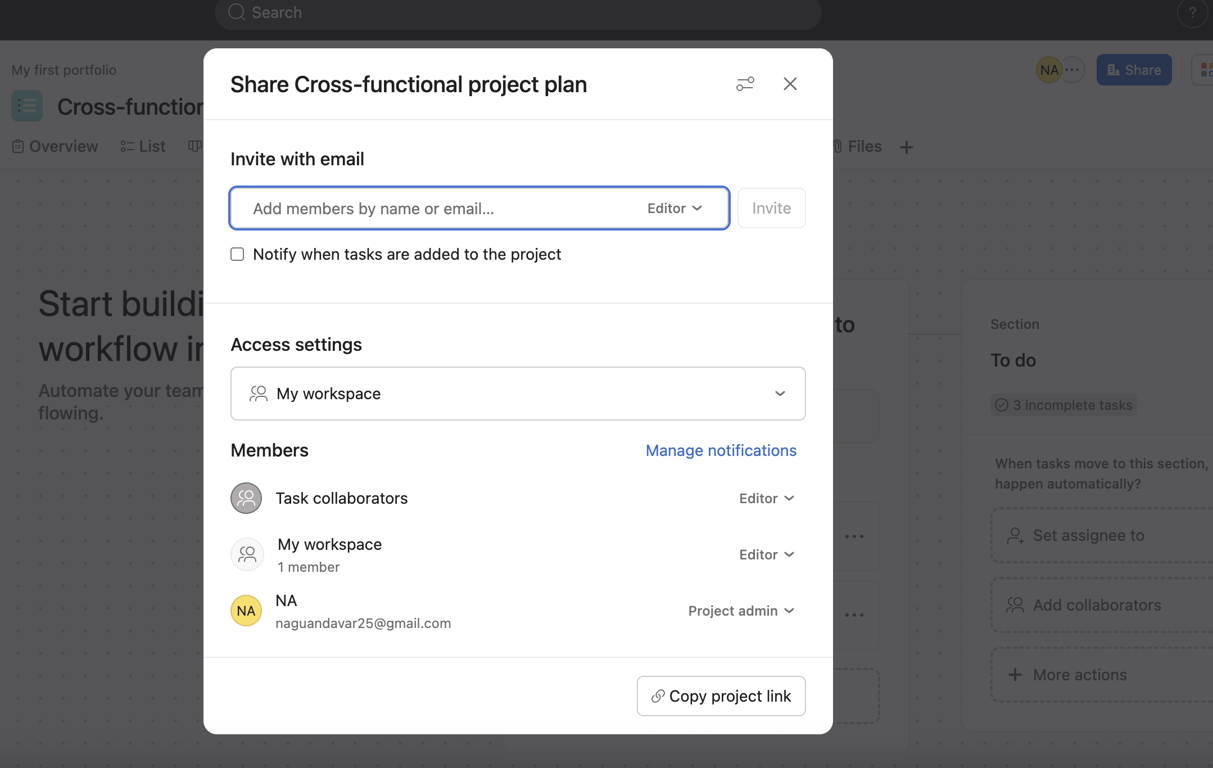Open the List tab
Screen dimensions: 1213x768
click(142, 146)
